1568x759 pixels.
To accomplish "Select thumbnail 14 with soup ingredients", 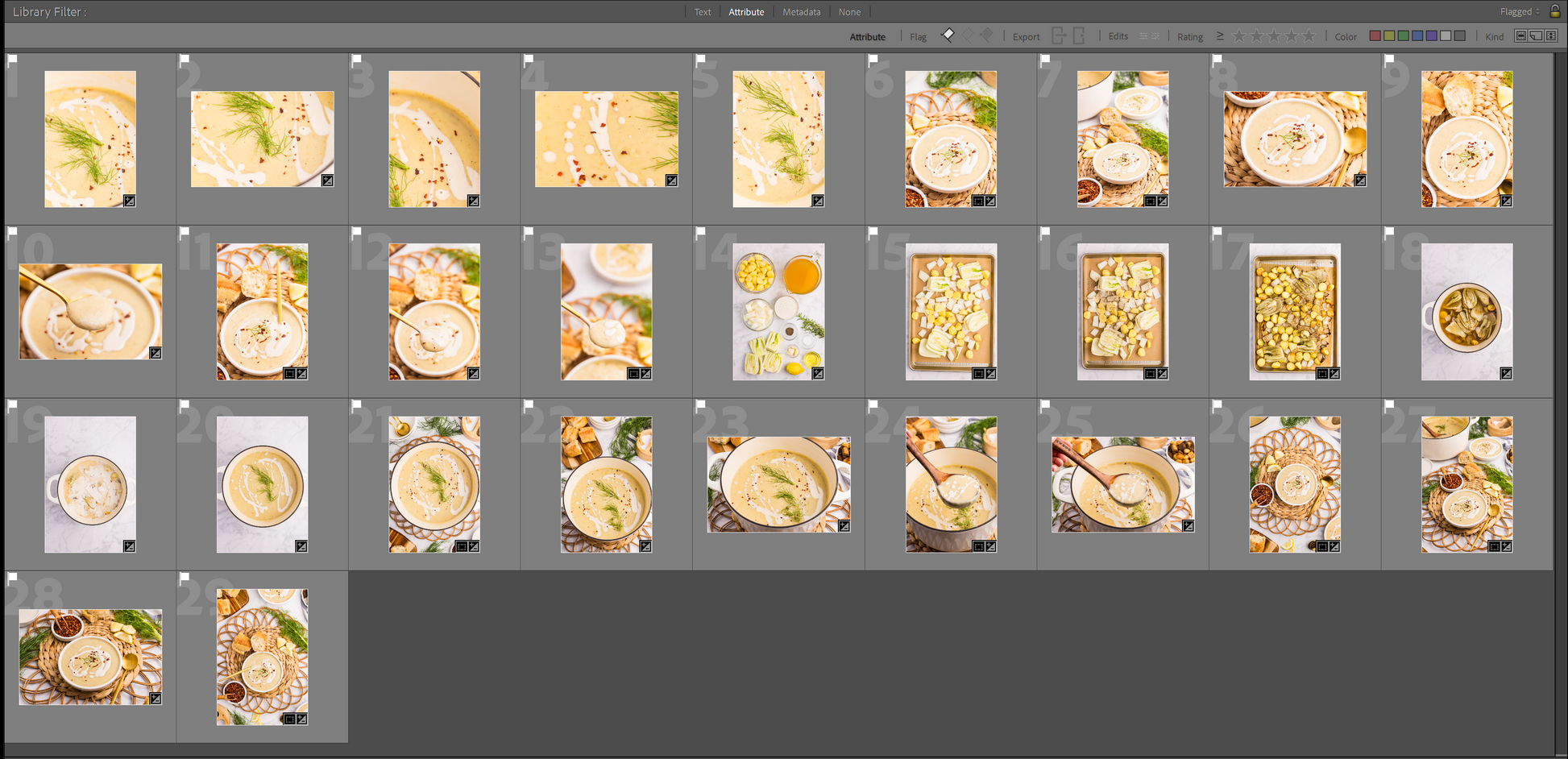I will 778,311.
